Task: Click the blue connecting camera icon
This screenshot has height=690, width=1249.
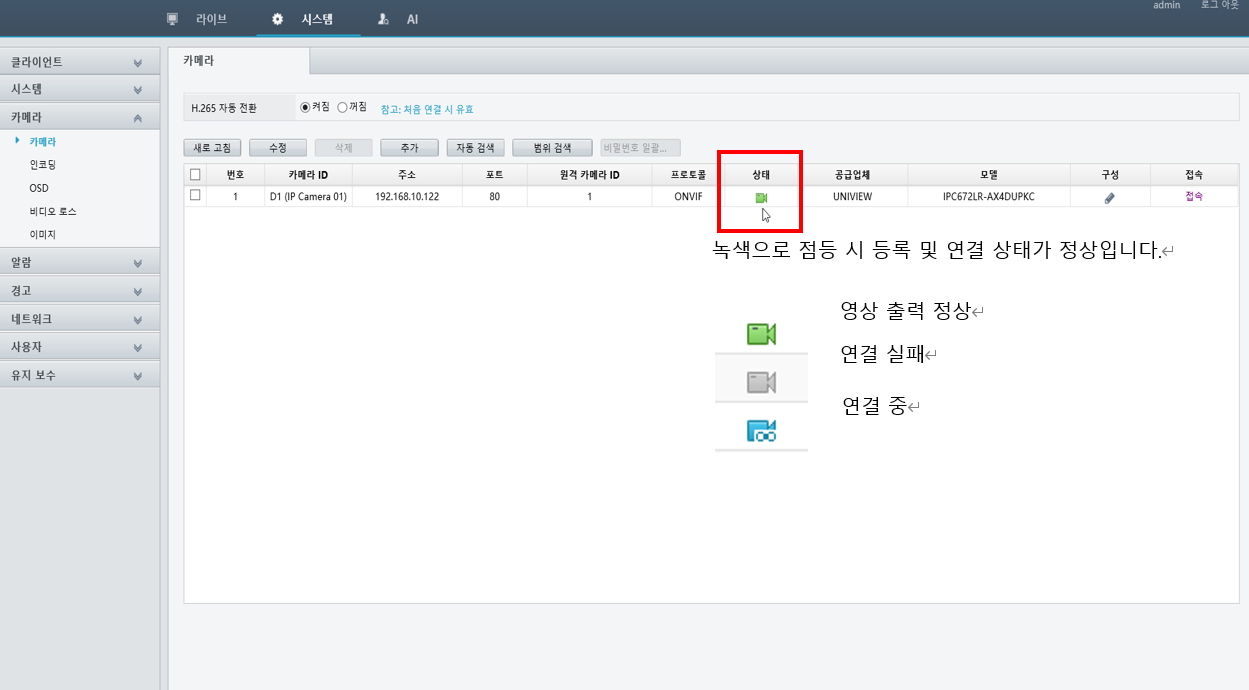Action: click(x=761, y=431)
